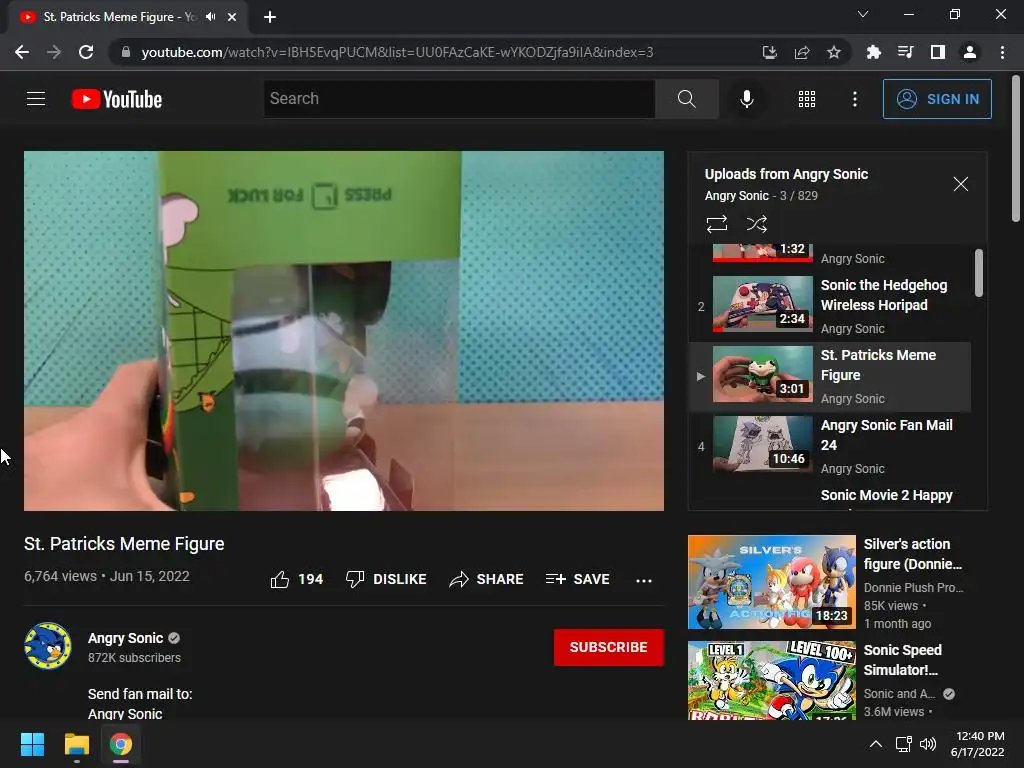Toggle loop playlist button
The width and height of the screenshot is (1024, 768).
[x=716, y=224]
